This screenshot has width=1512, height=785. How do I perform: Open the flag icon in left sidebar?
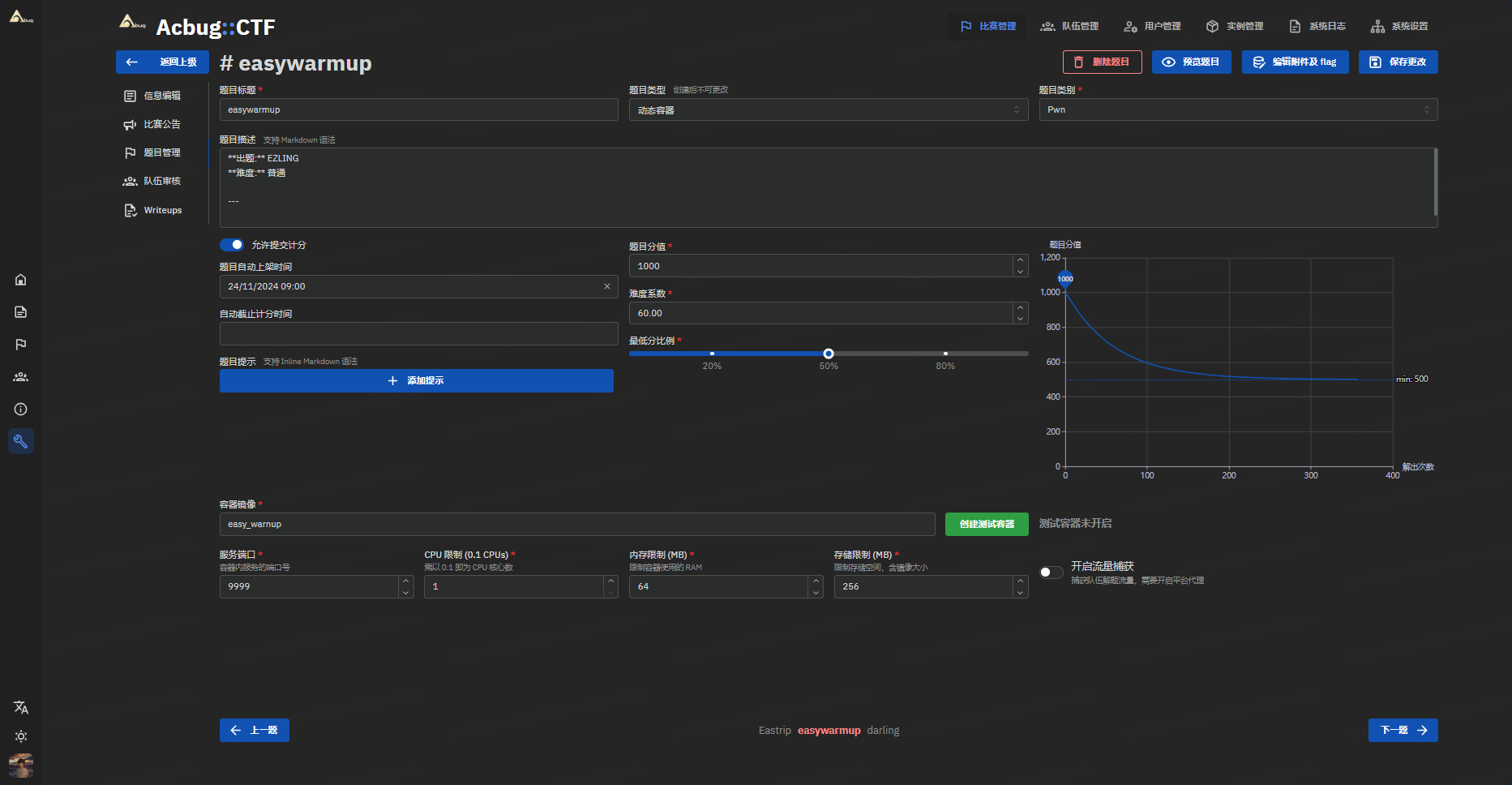21,345
